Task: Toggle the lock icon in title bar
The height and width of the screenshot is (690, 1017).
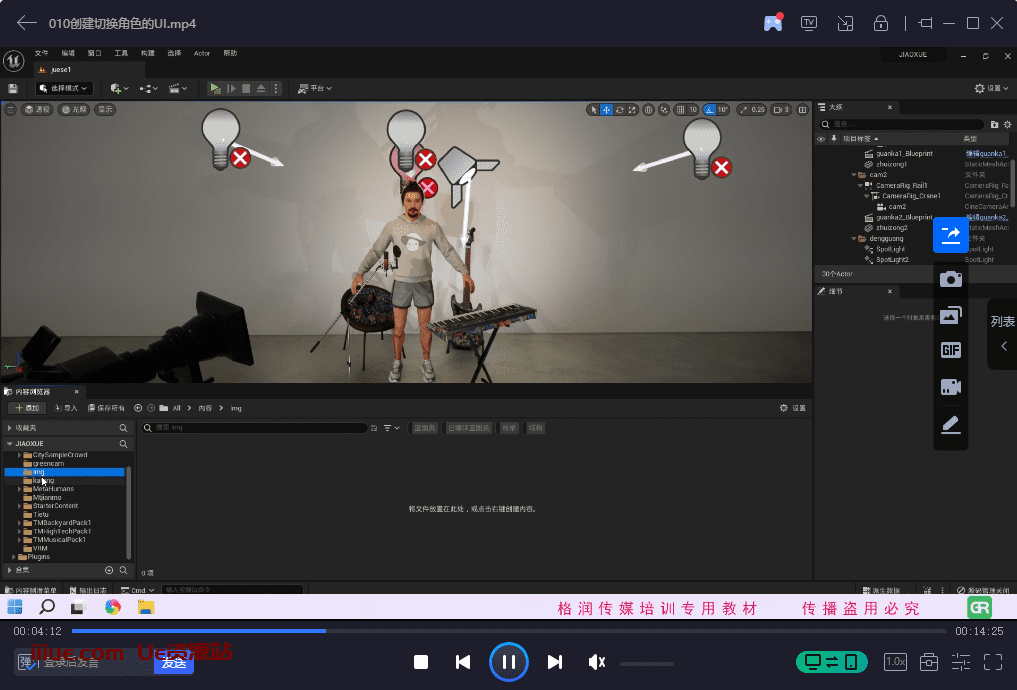Action: pyautogui.click(x=881, y=23)
